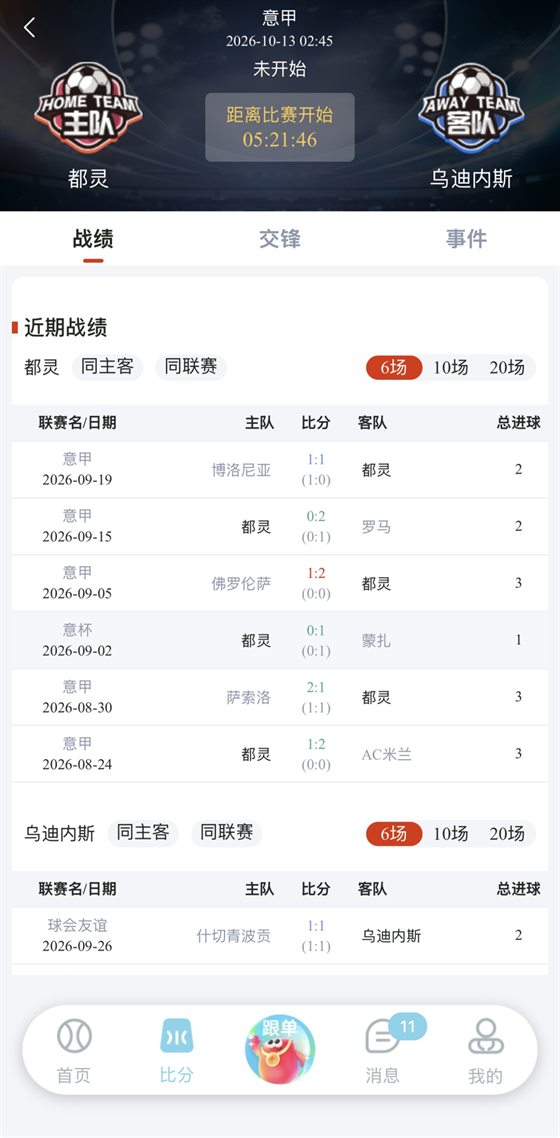Toggle 同主客 filter for 乌迪内斯

(143, 832)
